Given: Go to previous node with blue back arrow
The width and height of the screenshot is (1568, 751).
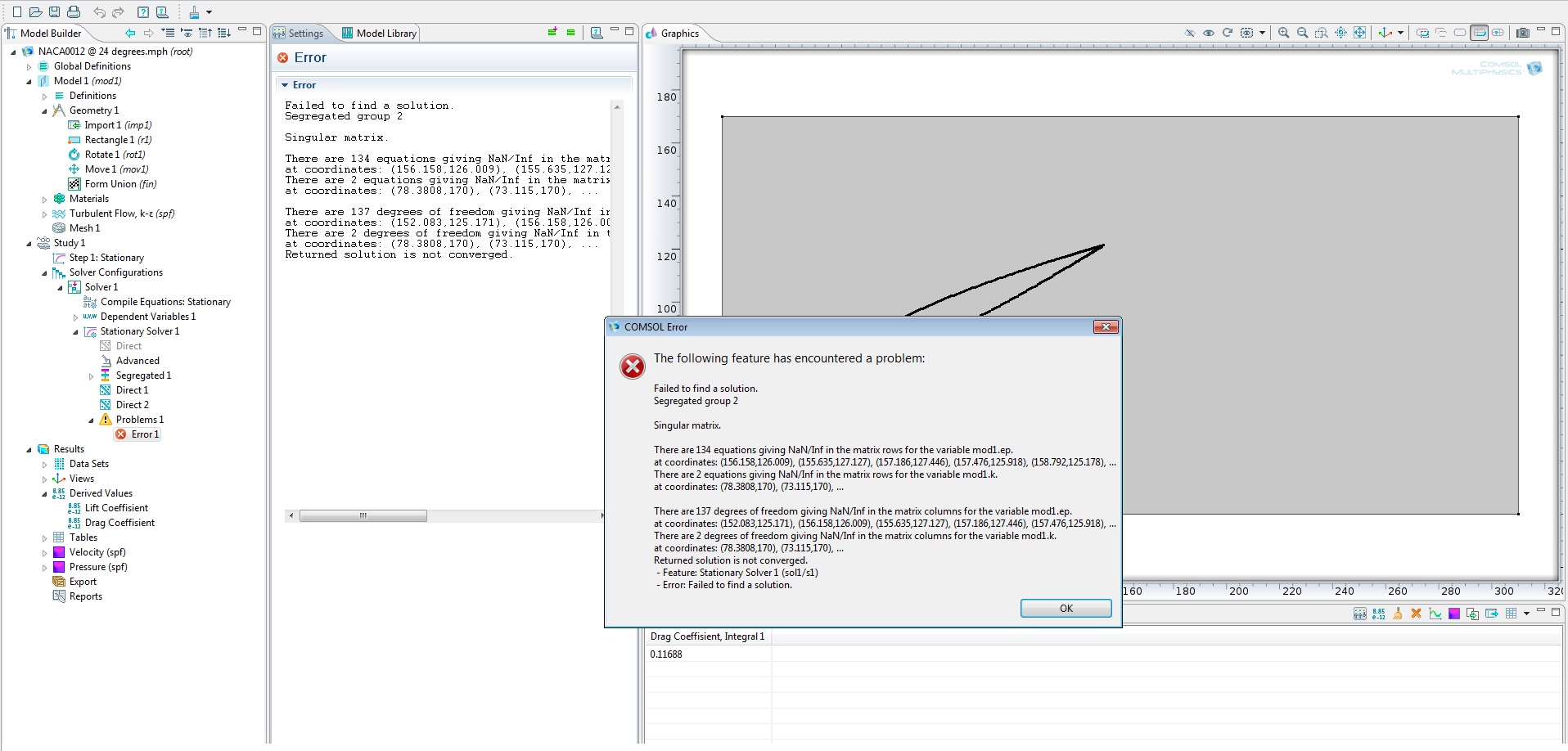Looking at the screenshot, I should pyautogui.click(x=130, y=33).
